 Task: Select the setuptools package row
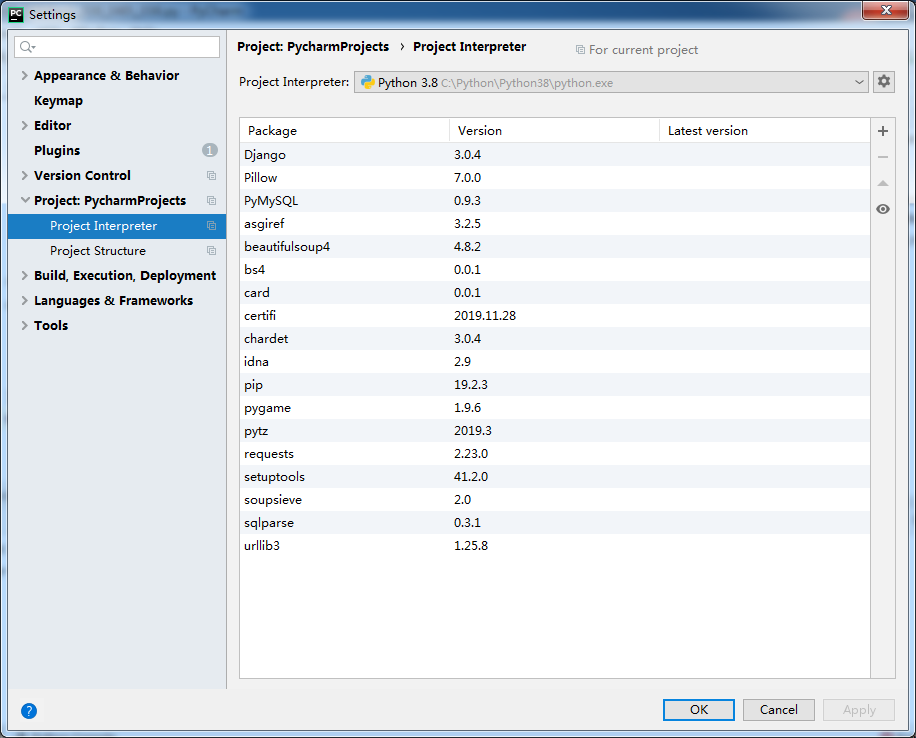tap(554, 476)
